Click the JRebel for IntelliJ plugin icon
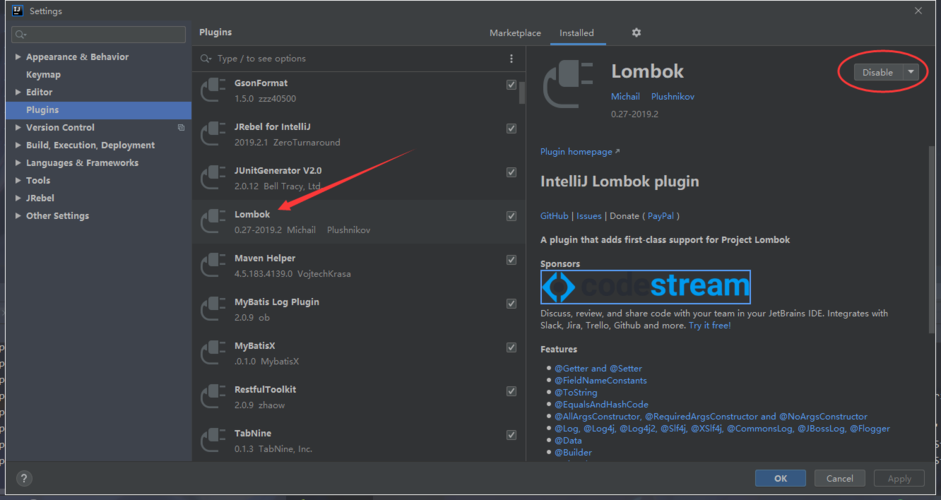941x500 pixels. (x=213, y=134)
